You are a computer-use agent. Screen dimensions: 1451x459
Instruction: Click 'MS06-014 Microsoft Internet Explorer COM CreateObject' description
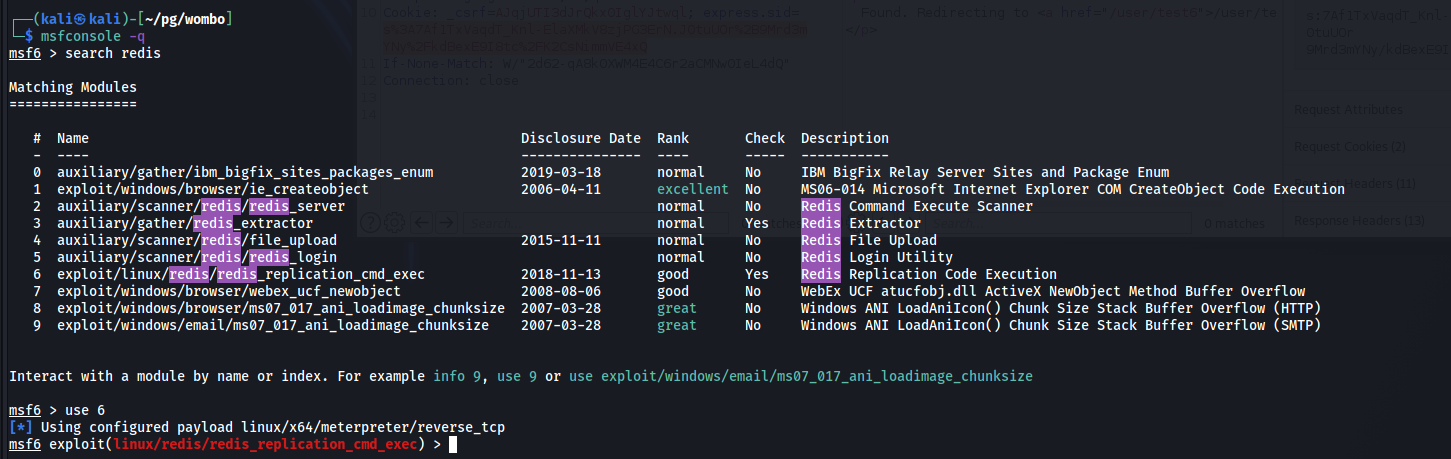(x=1073, y=189)
